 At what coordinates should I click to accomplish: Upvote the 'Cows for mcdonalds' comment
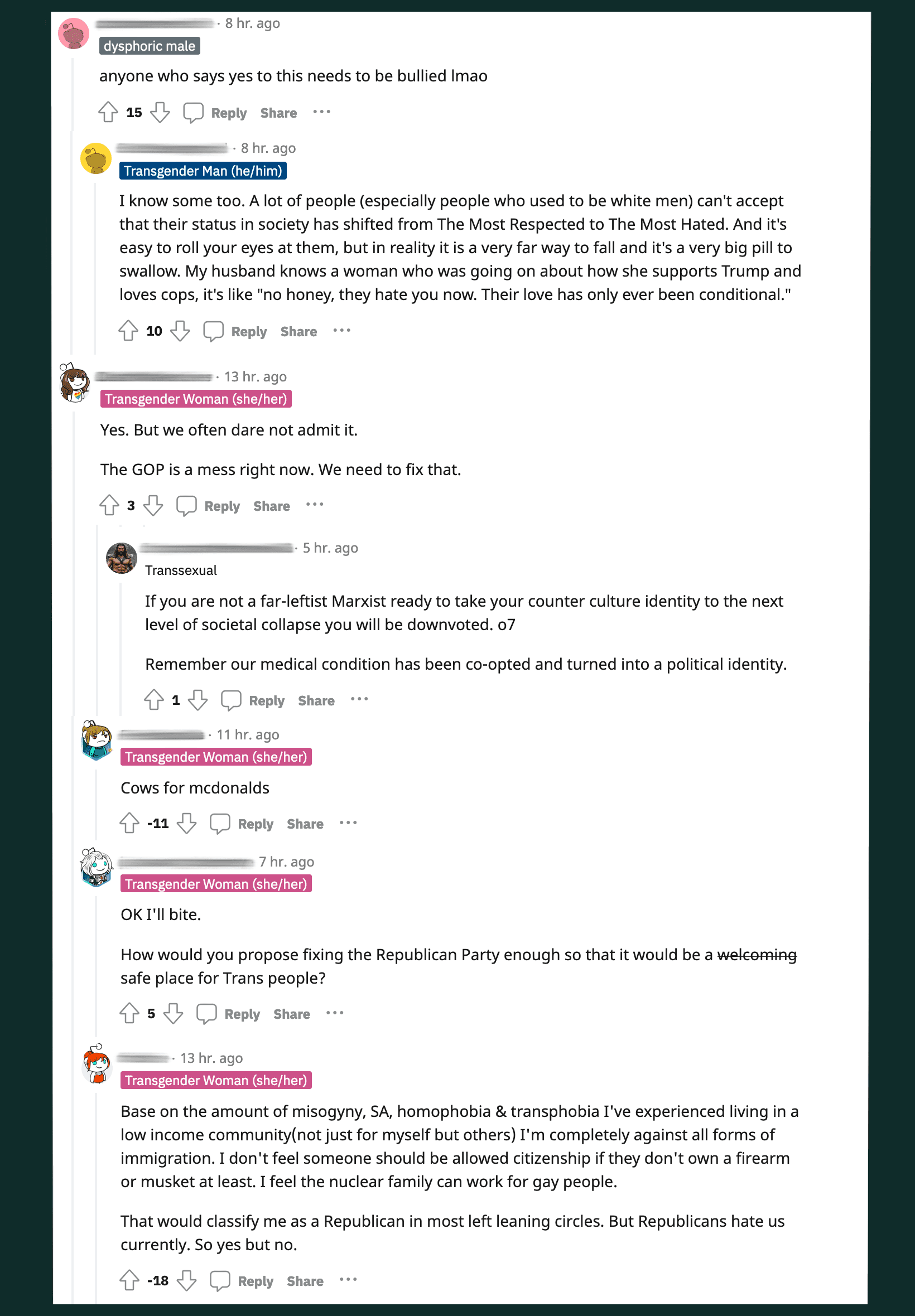129,823
